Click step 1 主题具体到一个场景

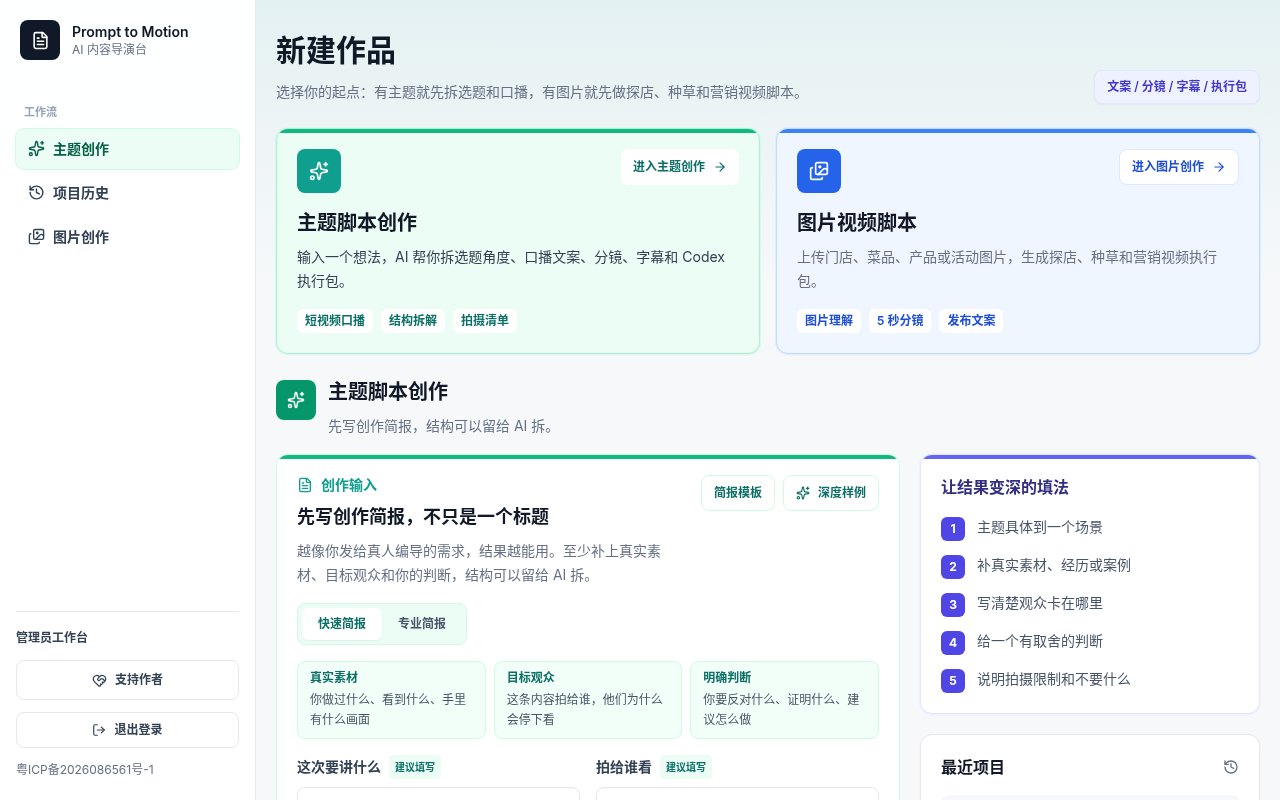1090,528
